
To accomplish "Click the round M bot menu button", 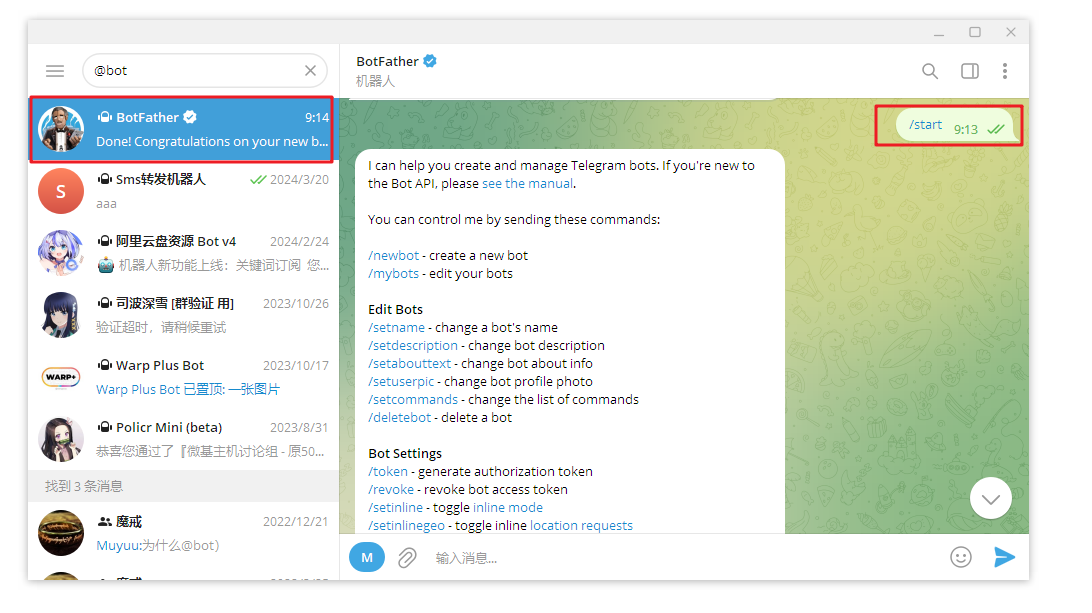I will pyautogui.click(x=367, y=557).
